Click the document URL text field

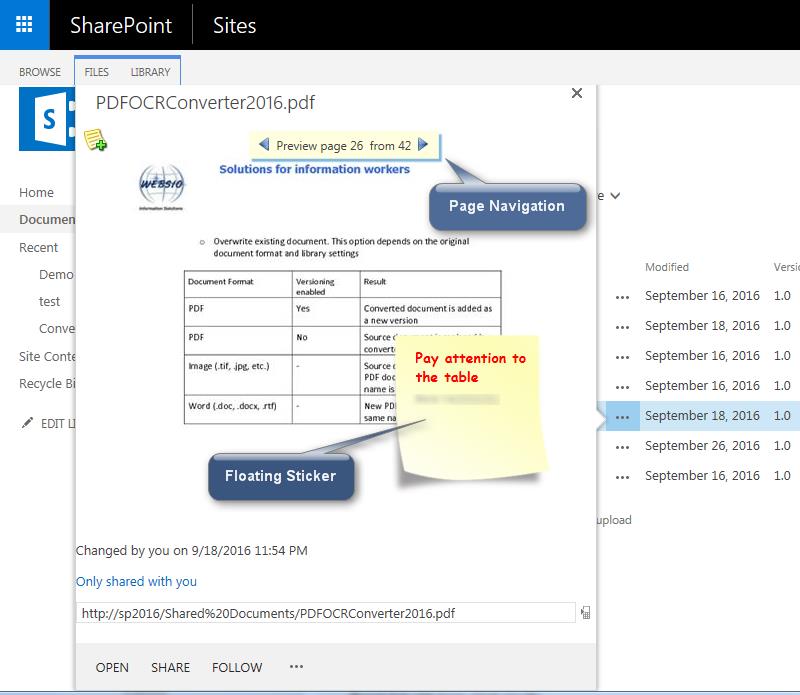[325, 613]
